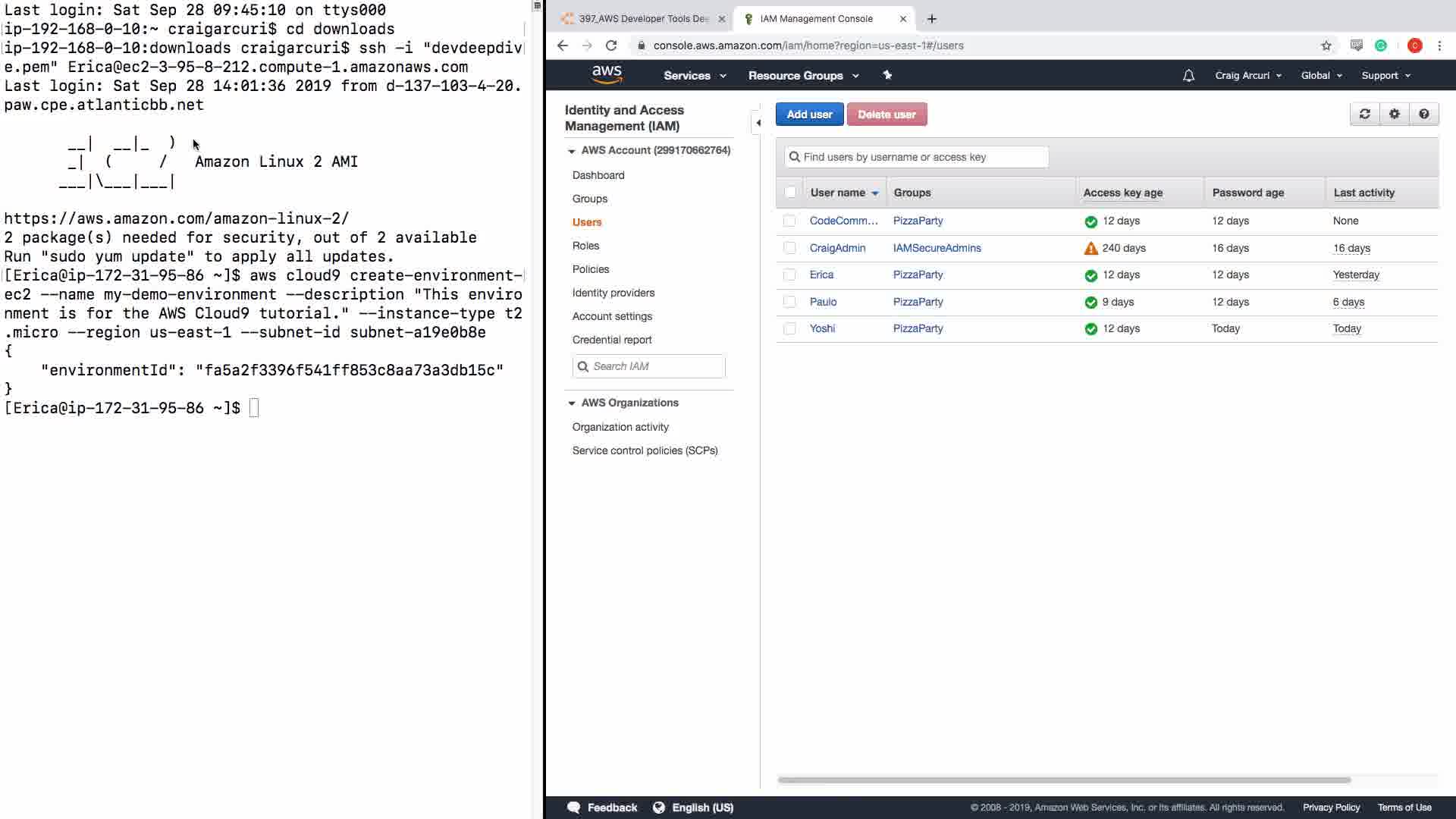
Task: Reload the browser page
Action: [x=611, y=45]
